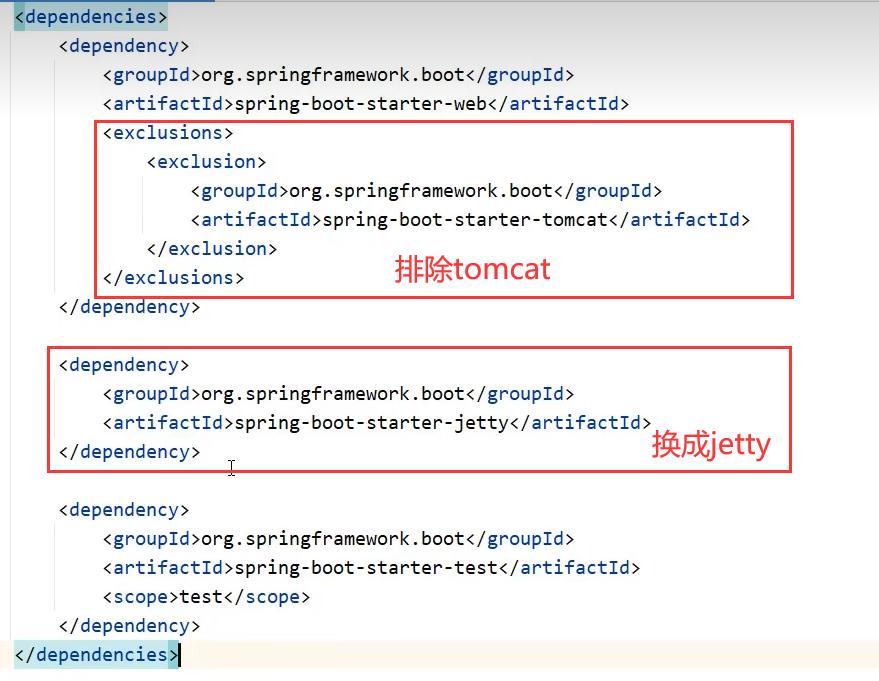
Task: Click the opening <exclusions> tag
Action: [167, 133]
